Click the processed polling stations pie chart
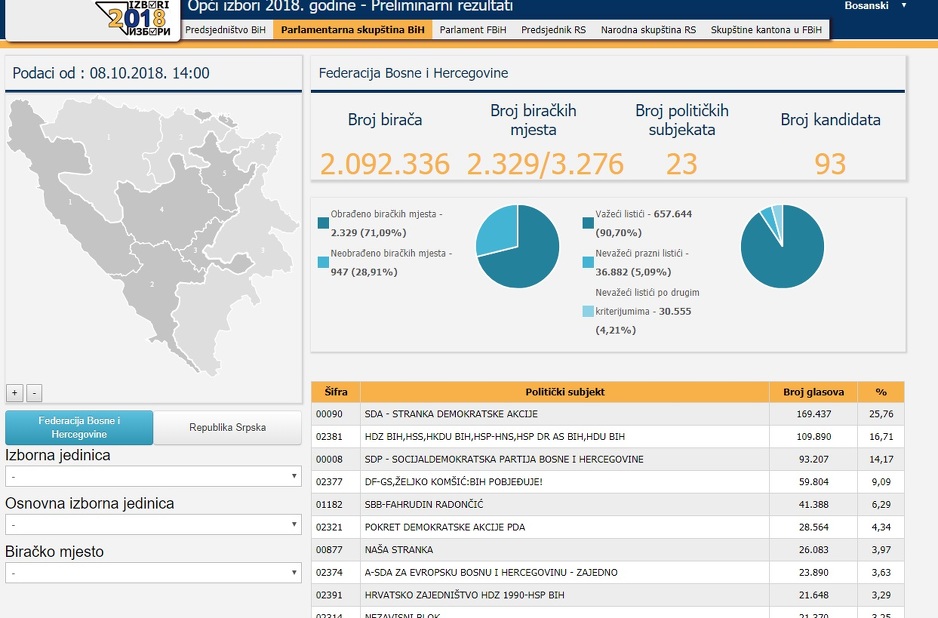Viewport: 938px width, 618px height. pos(517,246)
